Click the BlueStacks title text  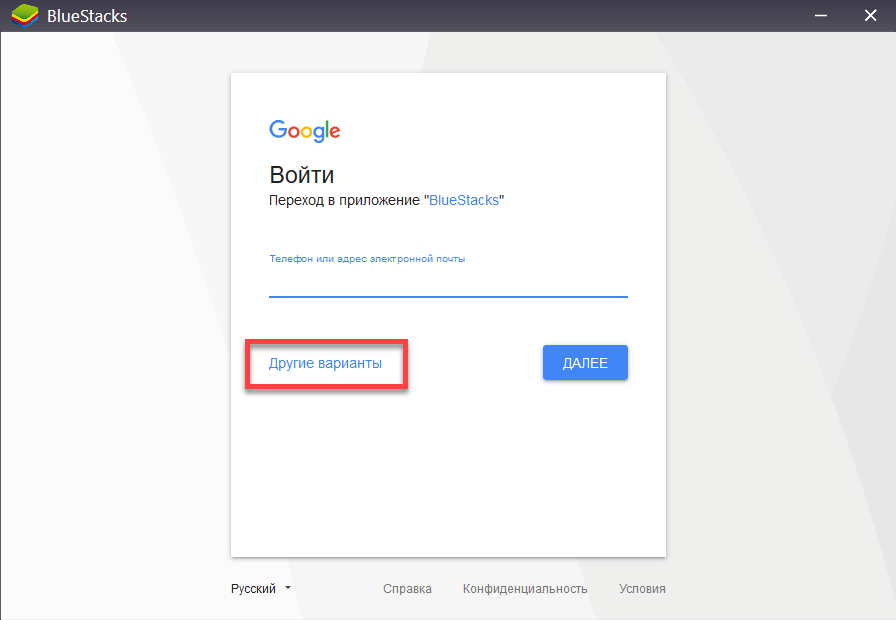click(87, 16)
